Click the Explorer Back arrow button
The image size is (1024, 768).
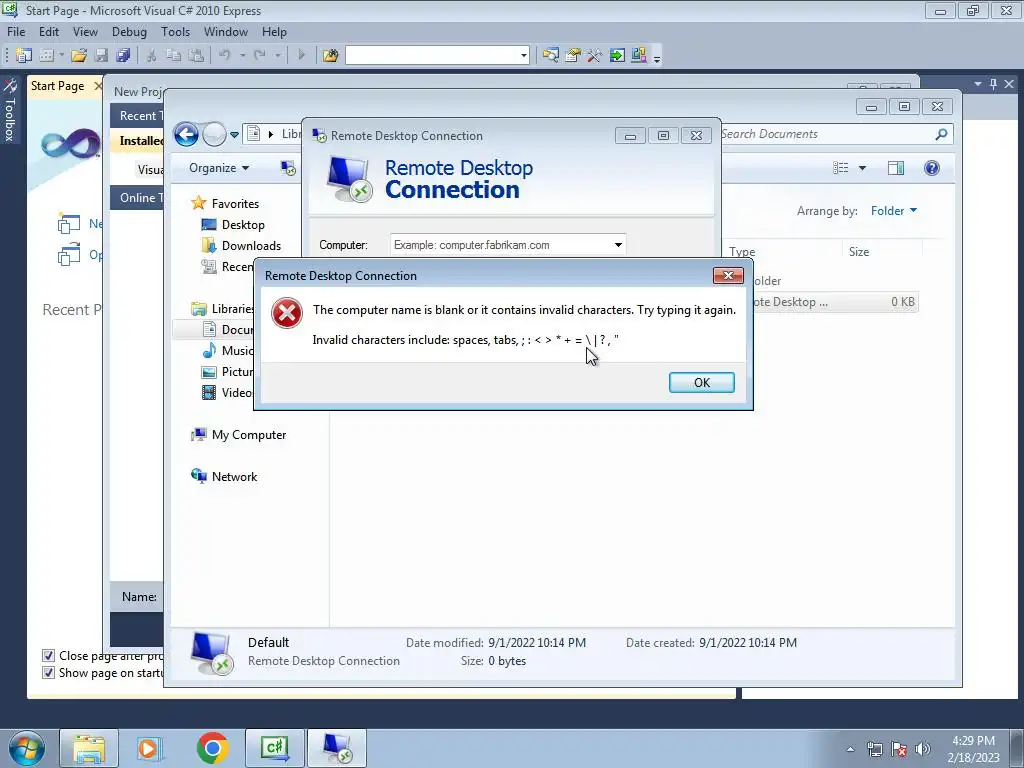[x=186, y=135]
